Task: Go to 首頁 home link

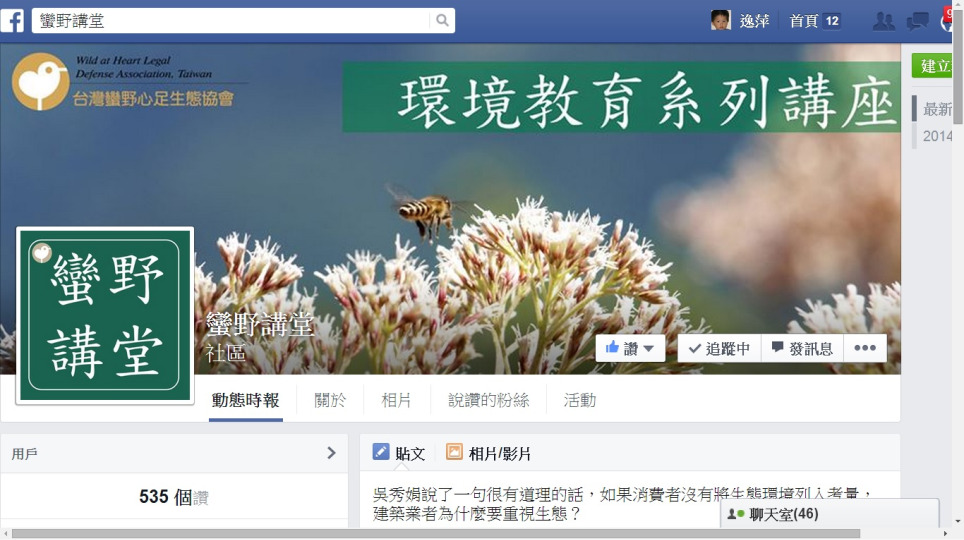Action: (x=804, y=21)
